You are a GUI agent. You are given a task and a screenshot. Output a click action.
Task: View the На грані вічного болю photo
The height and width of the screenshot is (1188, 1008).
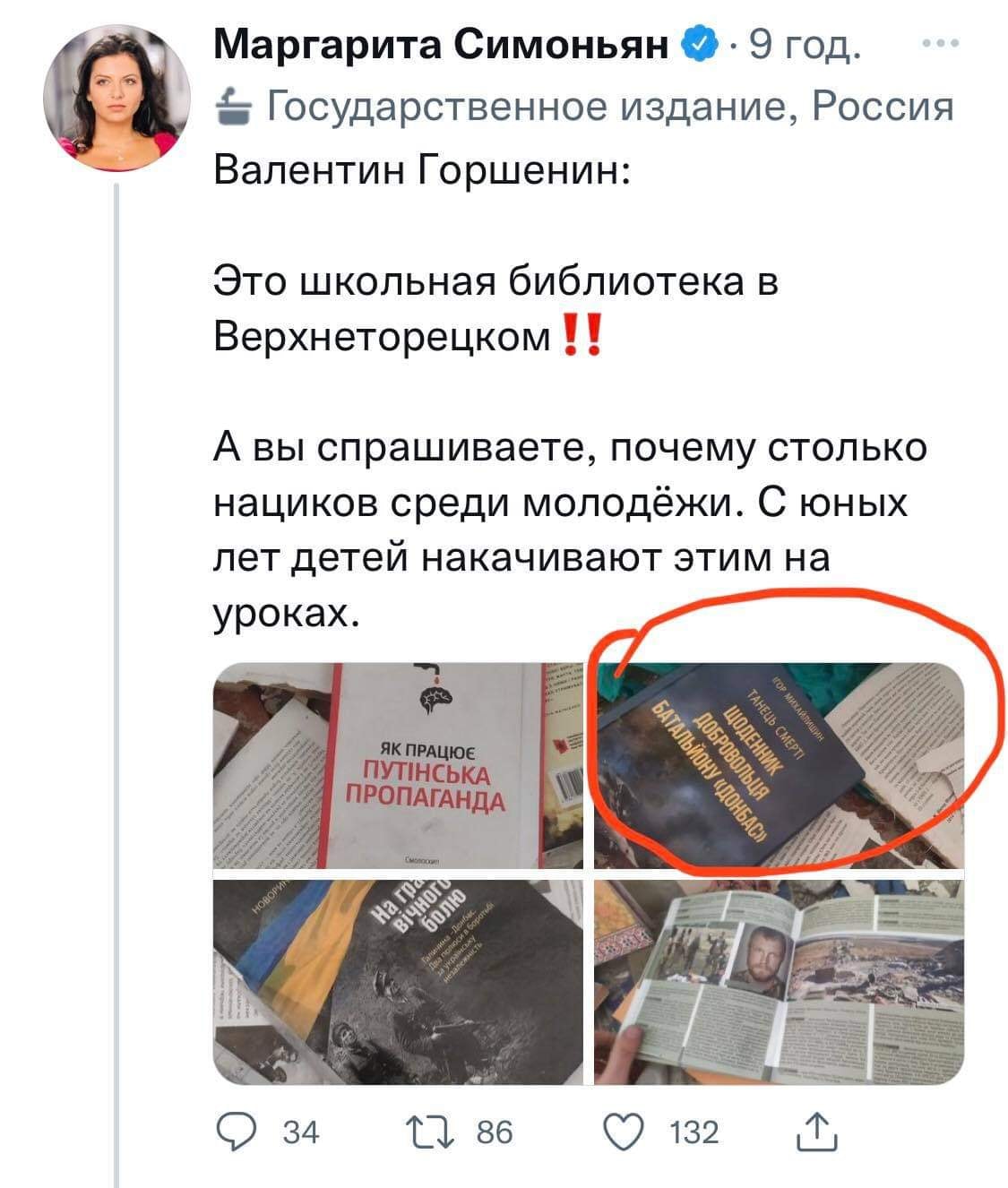coord(399,983)
